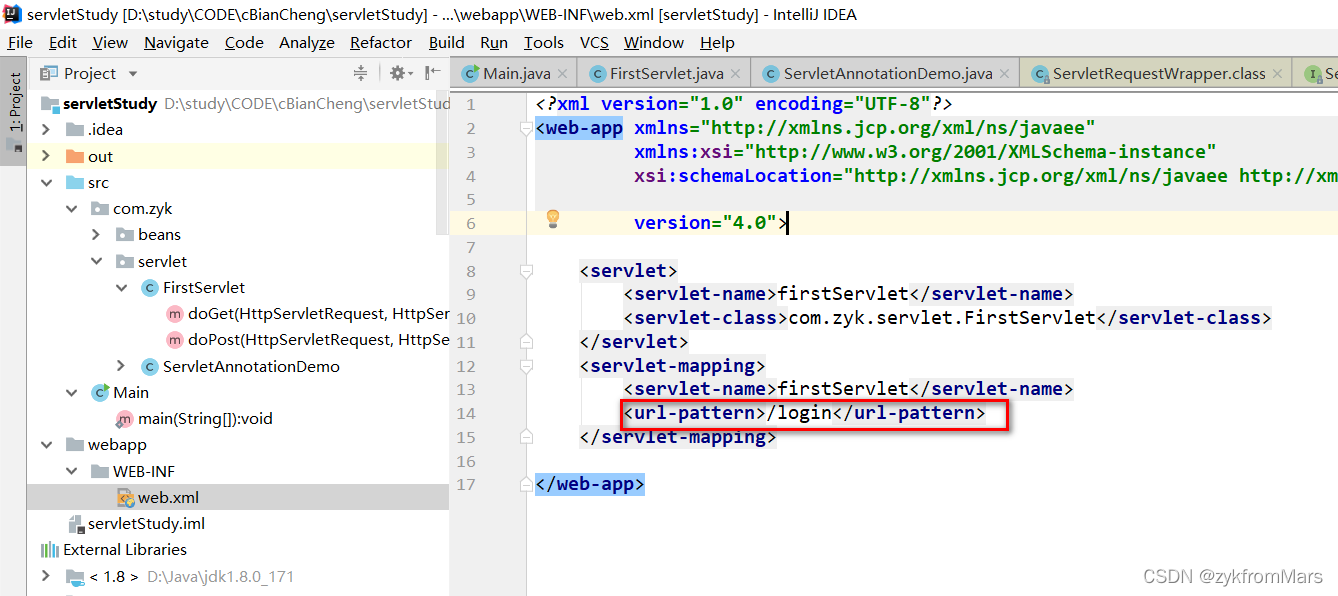
Task: Click the intention lightbulb on line 6
Action: tap(552, 220)
